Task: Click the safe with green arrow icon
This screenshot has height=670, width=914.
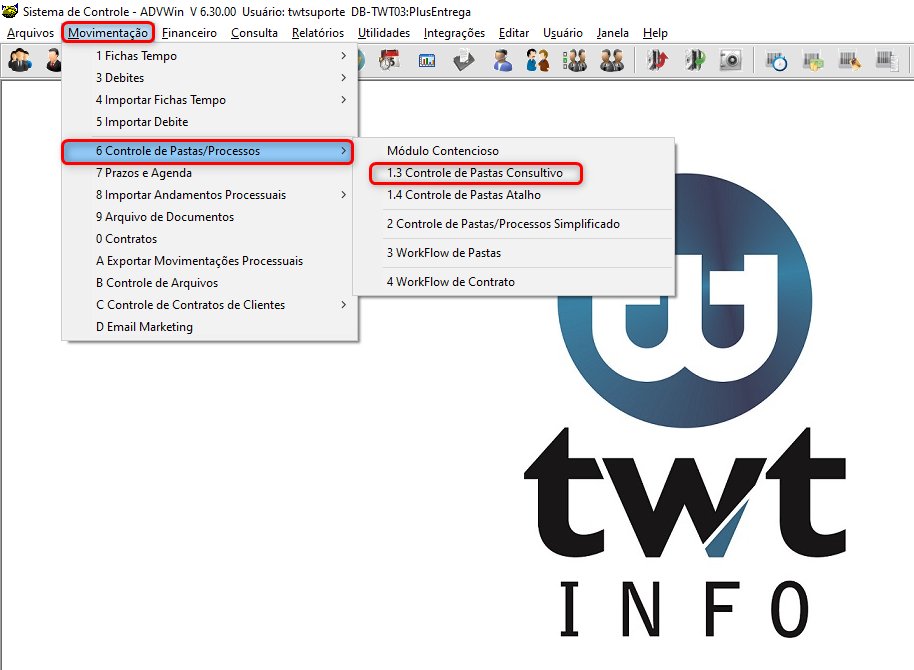Action: pyautogui.click(x=694, y=61)
